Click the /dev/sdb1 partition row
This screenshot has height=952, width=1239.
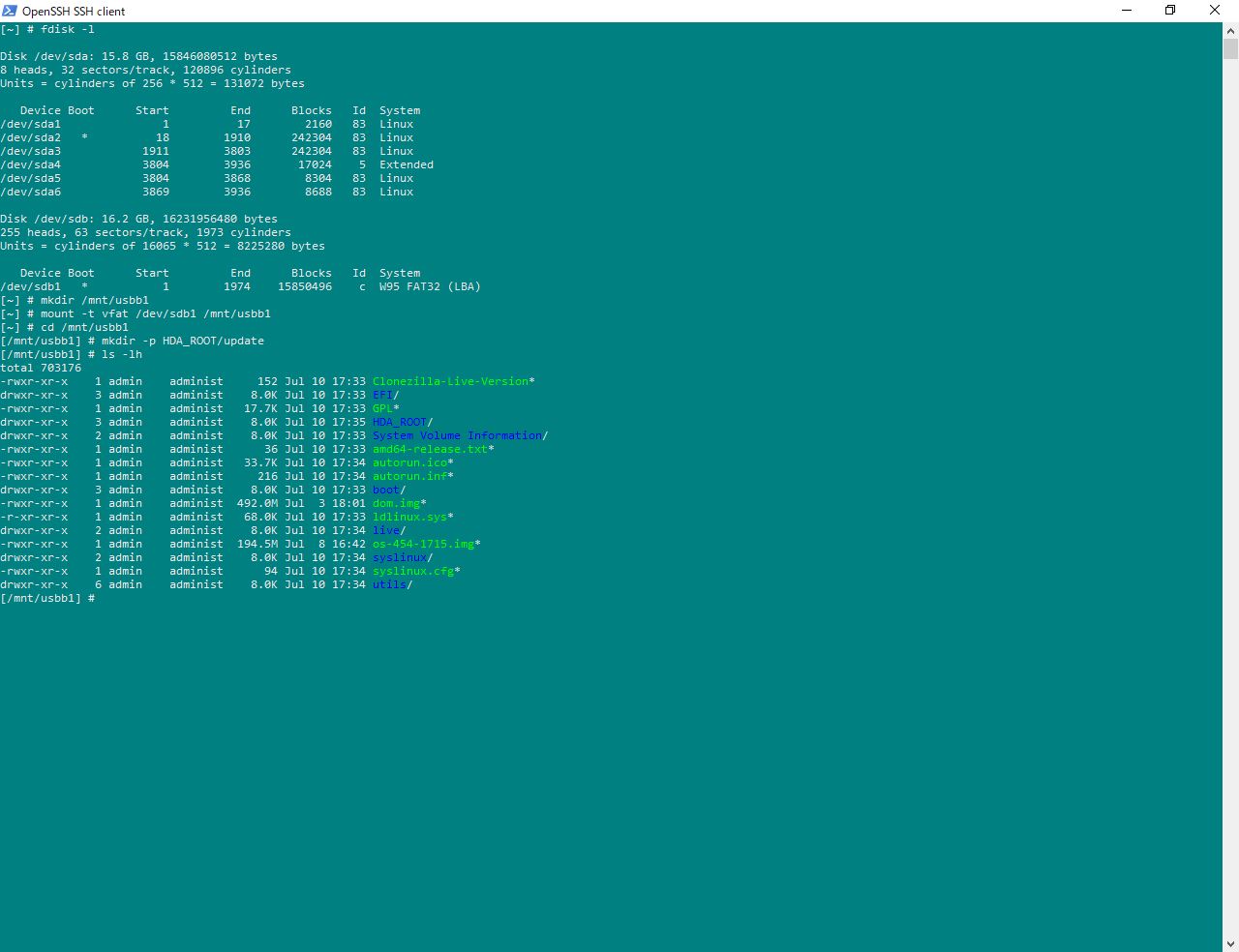coord(240,286)
